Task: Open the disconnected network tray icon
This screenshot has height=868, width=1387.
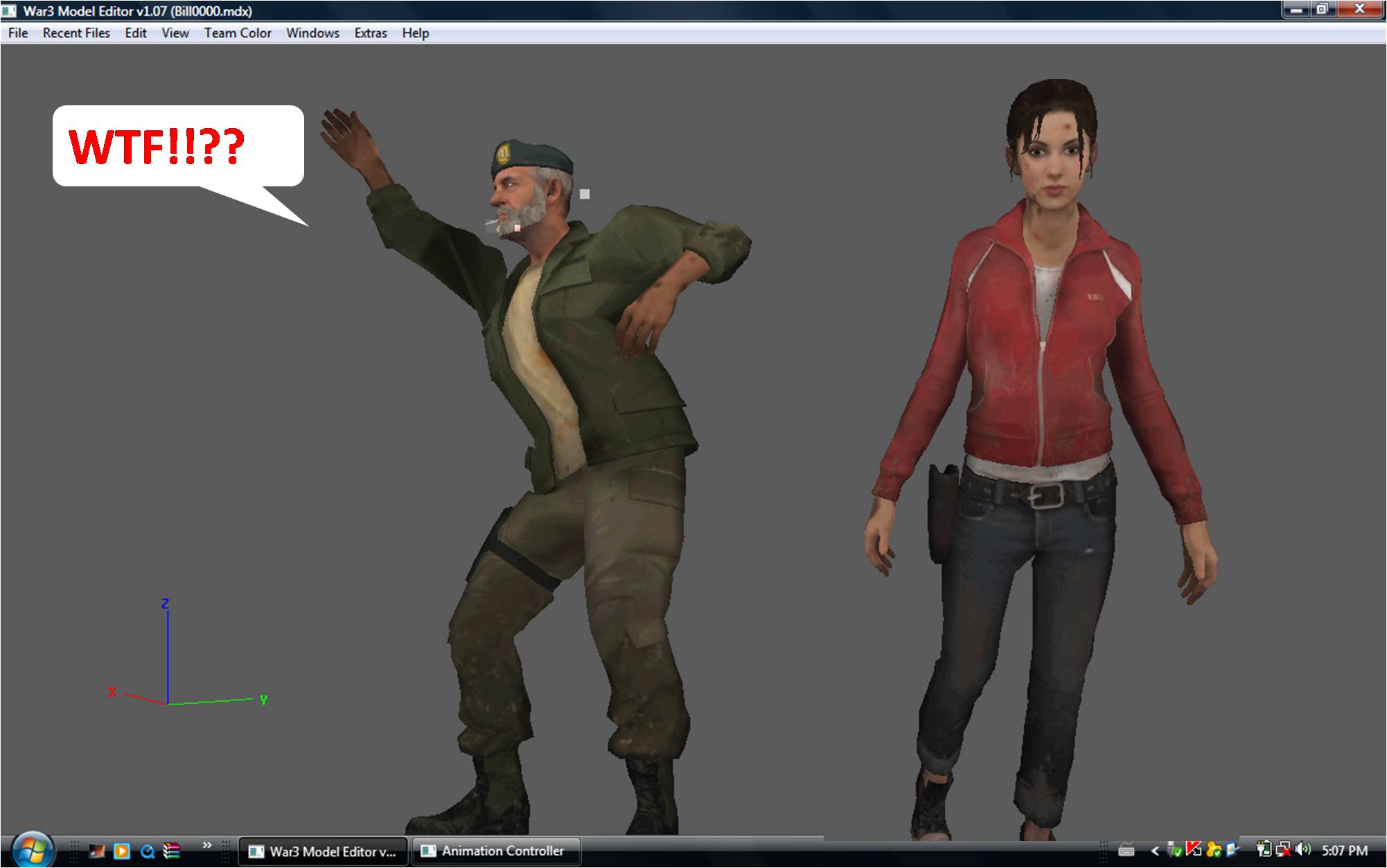Action: pos(1283,850)
